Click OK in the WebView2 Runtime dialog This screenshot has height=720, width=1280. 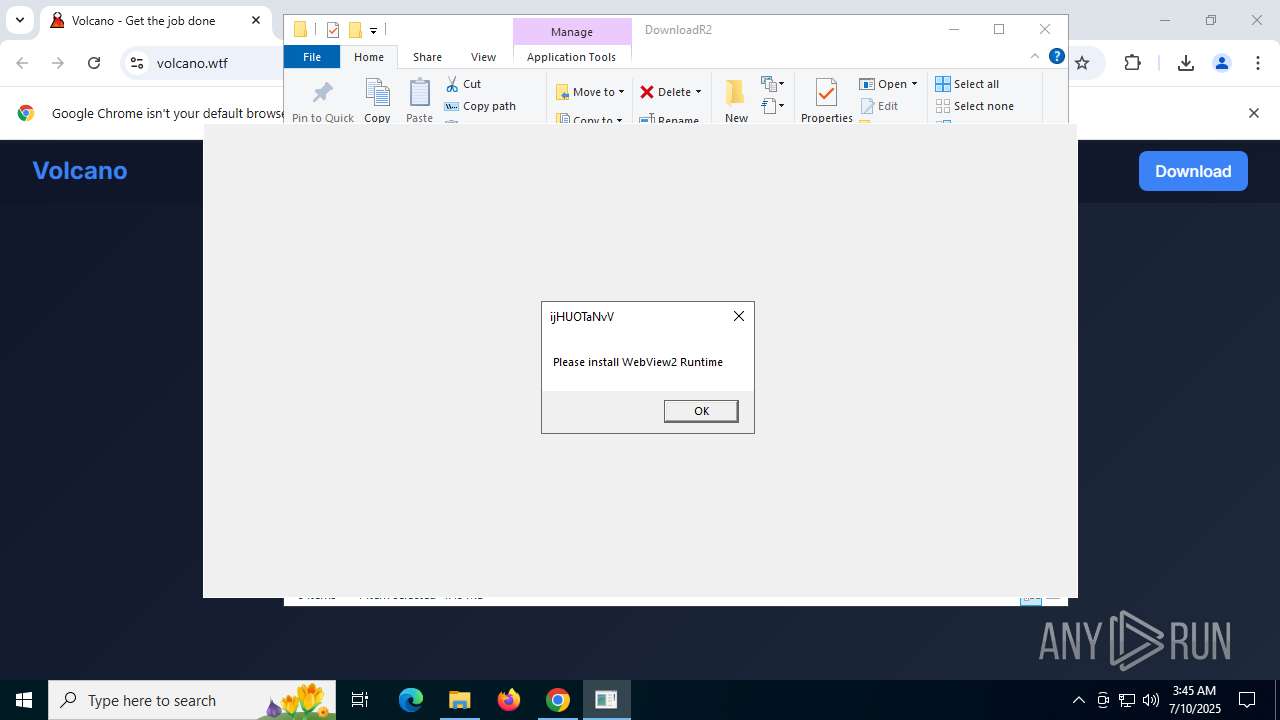(701, 411)
